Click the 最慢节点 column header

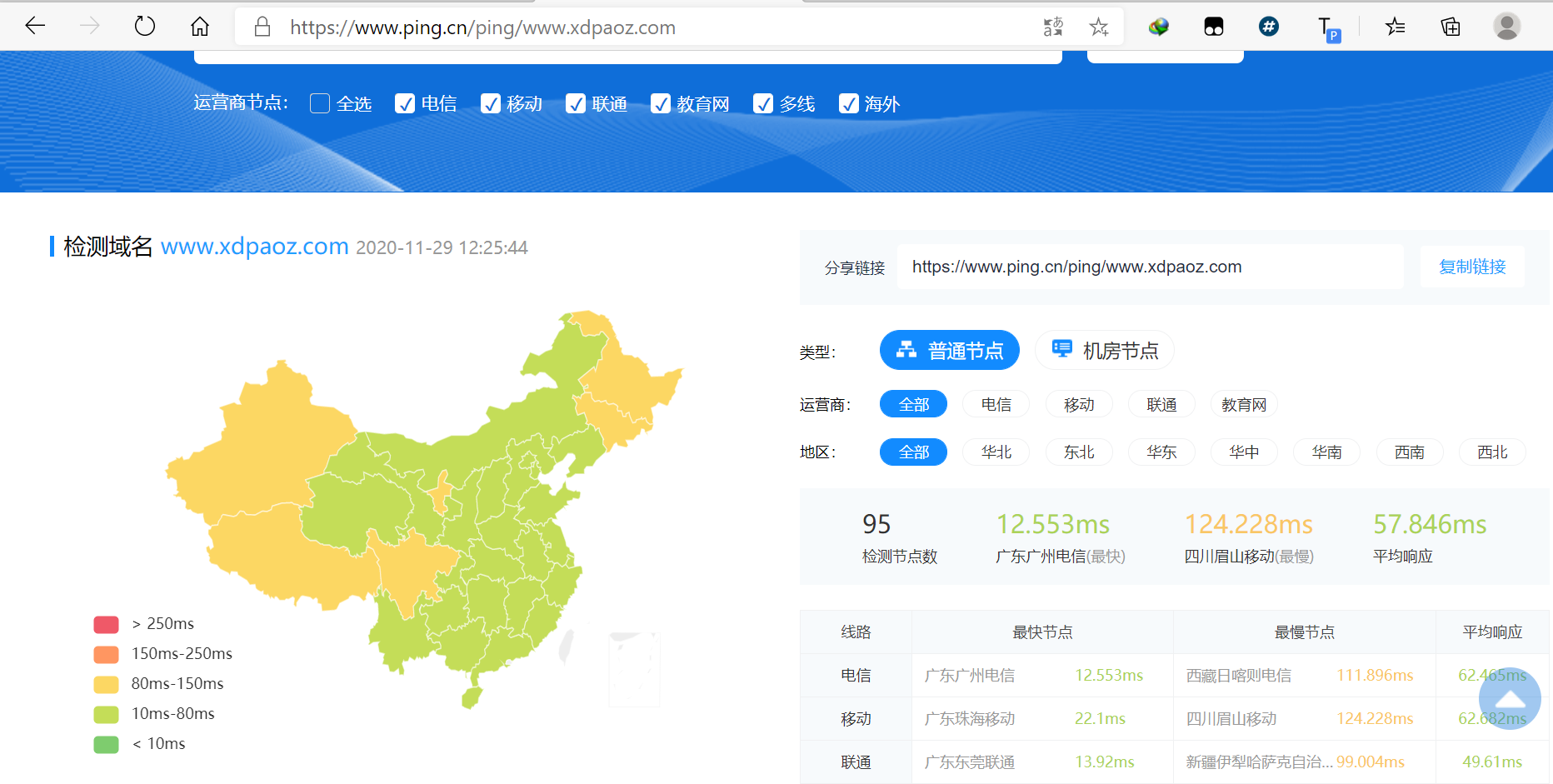(x=1305, y=632)
